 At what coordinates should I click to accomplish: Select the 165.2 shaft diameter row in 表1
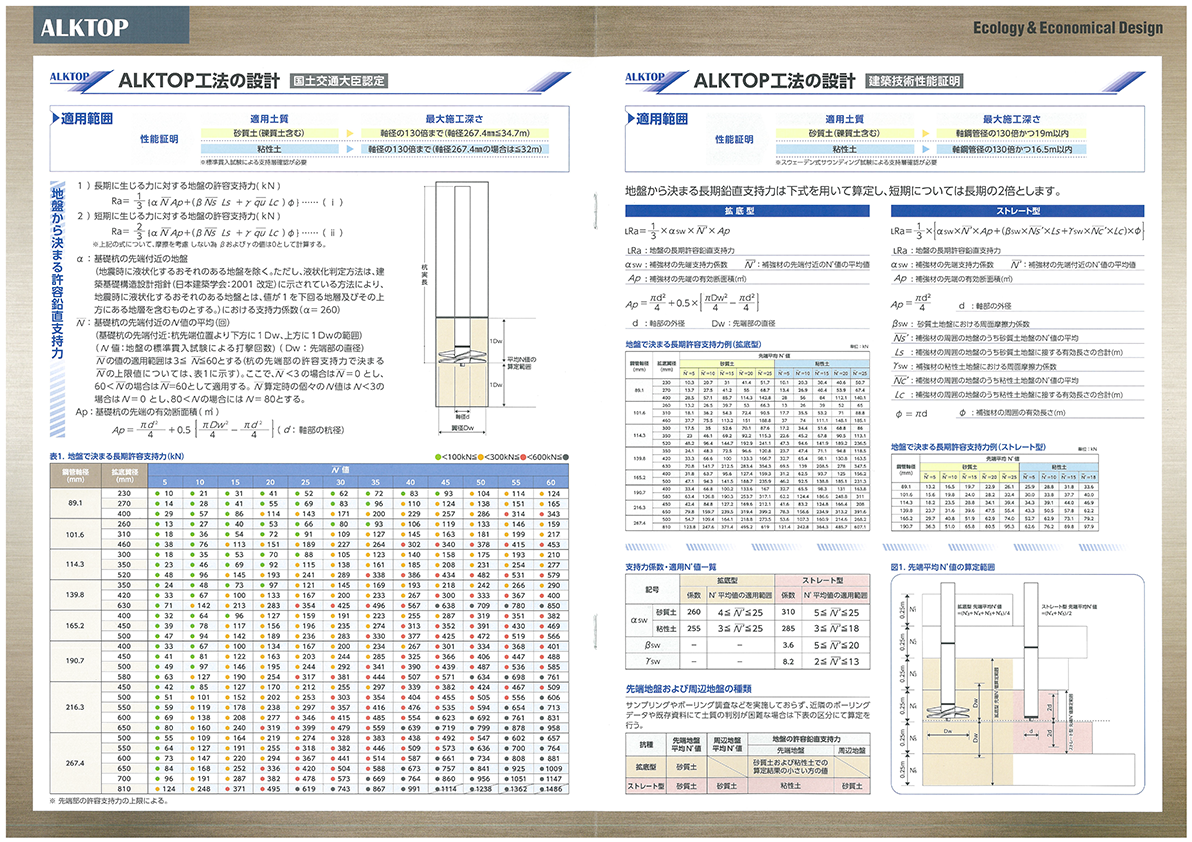click(309, 625)
